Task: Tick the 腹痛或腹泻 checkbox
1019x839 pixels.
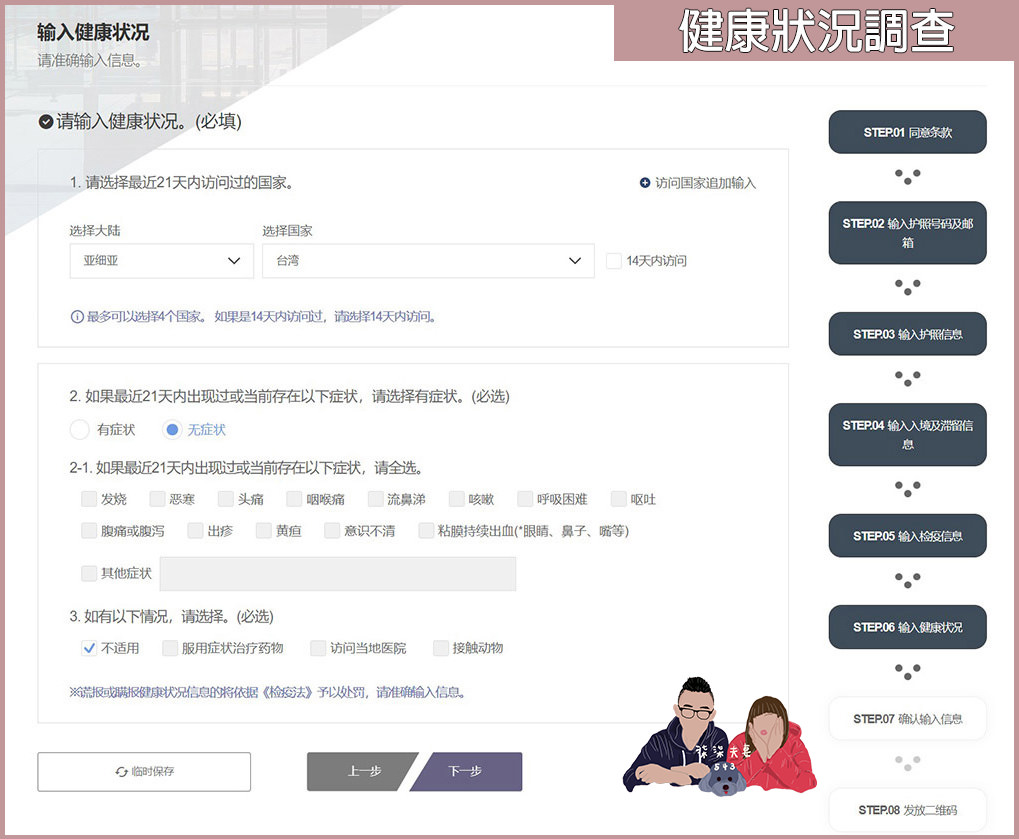Action: (89, 531)
